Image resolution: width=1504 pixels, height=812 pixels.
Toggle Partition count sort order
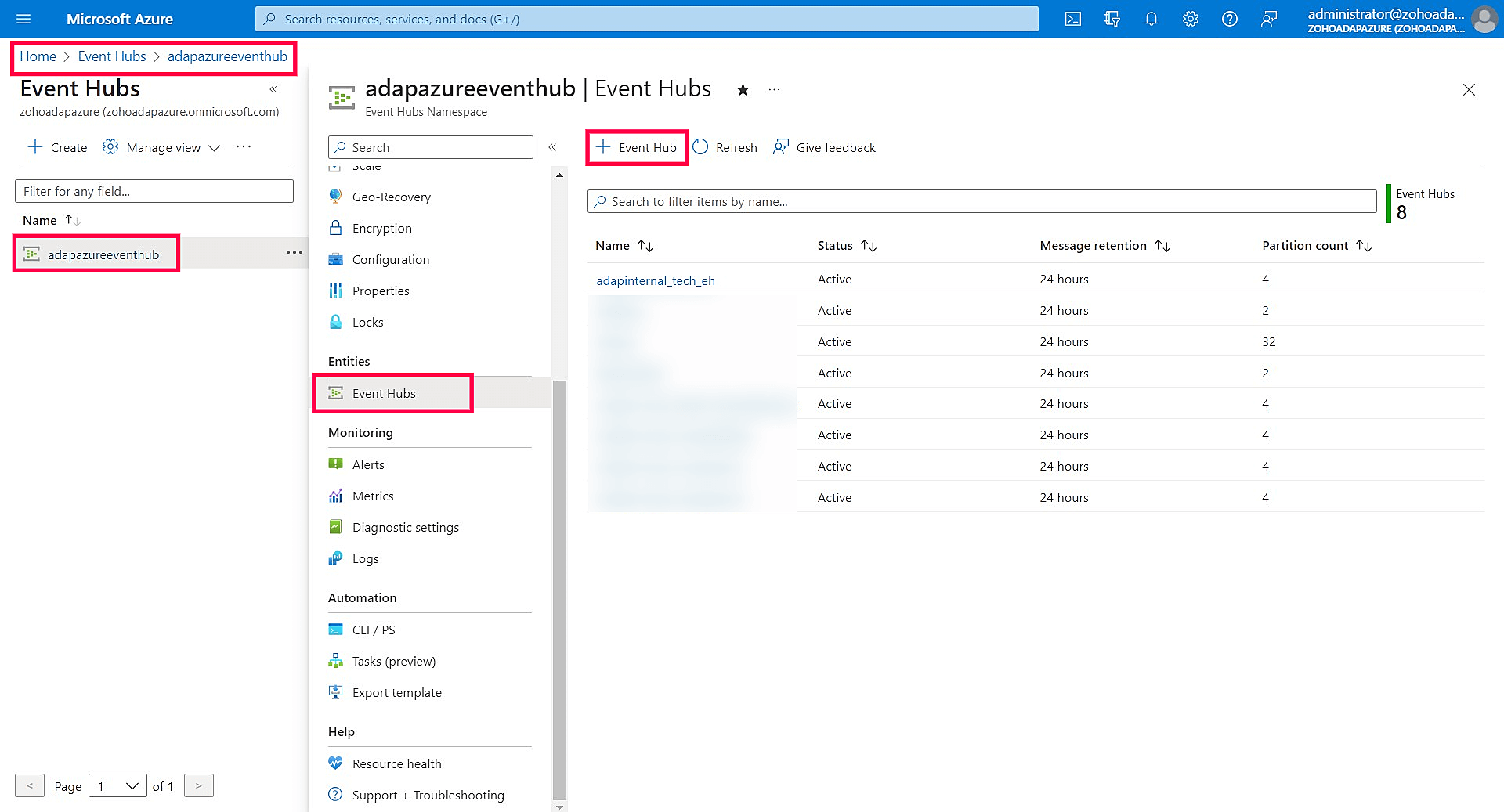tap(1365, 245)
